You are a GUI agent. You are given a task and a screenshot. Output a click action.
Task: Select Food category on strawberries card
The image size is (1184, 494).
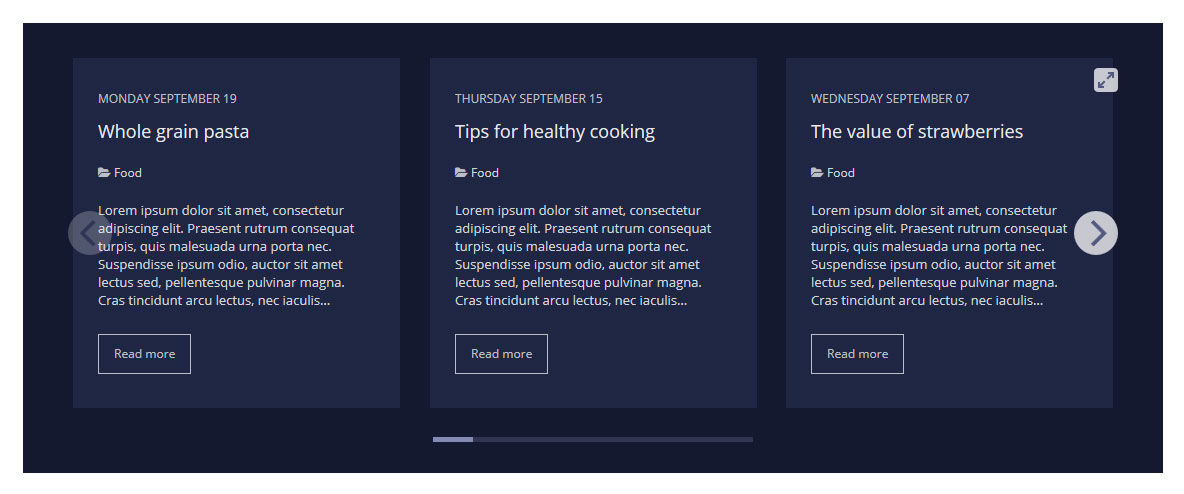coord(841,173)
